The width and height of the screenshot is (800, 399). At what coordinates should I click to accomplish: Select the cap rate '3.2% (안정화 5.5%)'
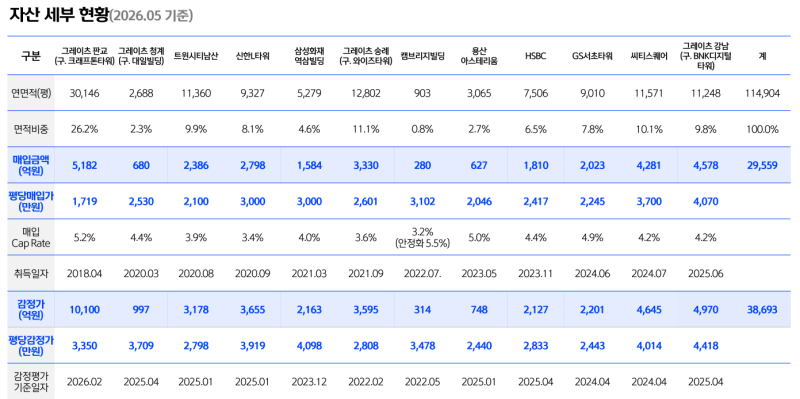pos(422,237)
